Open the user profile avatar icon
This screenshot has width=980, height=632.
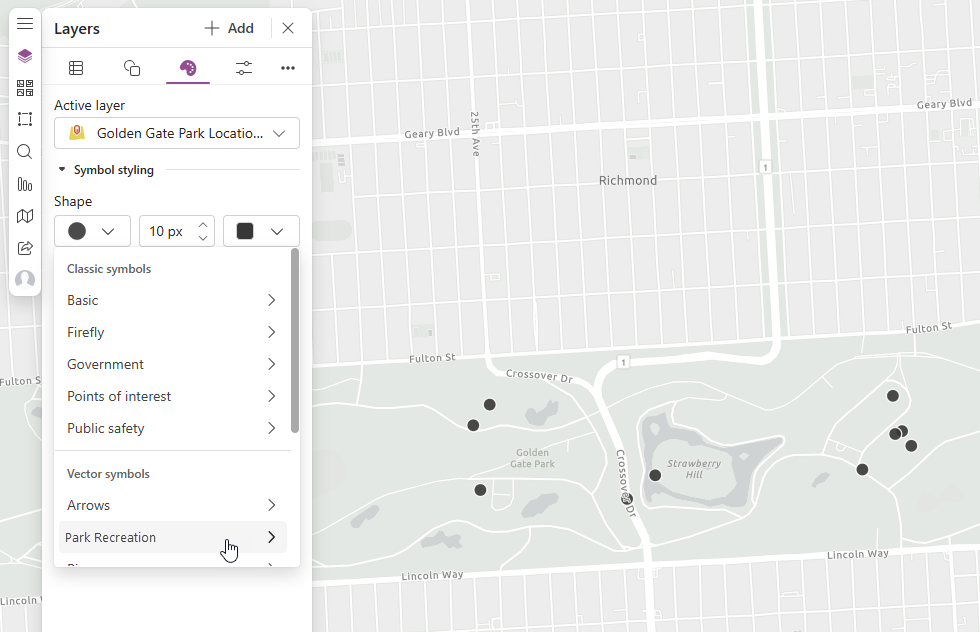(24, 279)
